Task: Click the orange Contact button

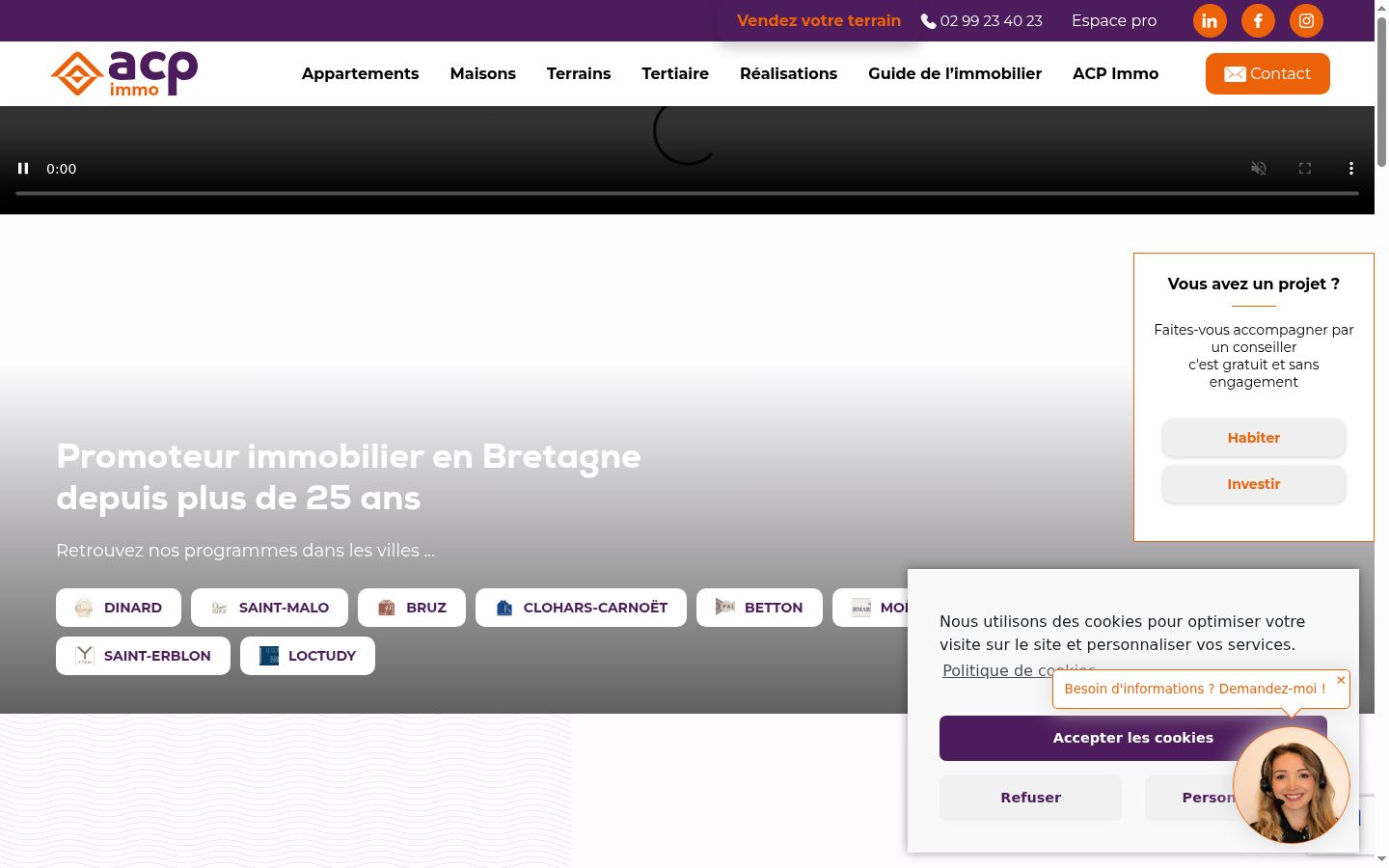Action: point(1267,73)
